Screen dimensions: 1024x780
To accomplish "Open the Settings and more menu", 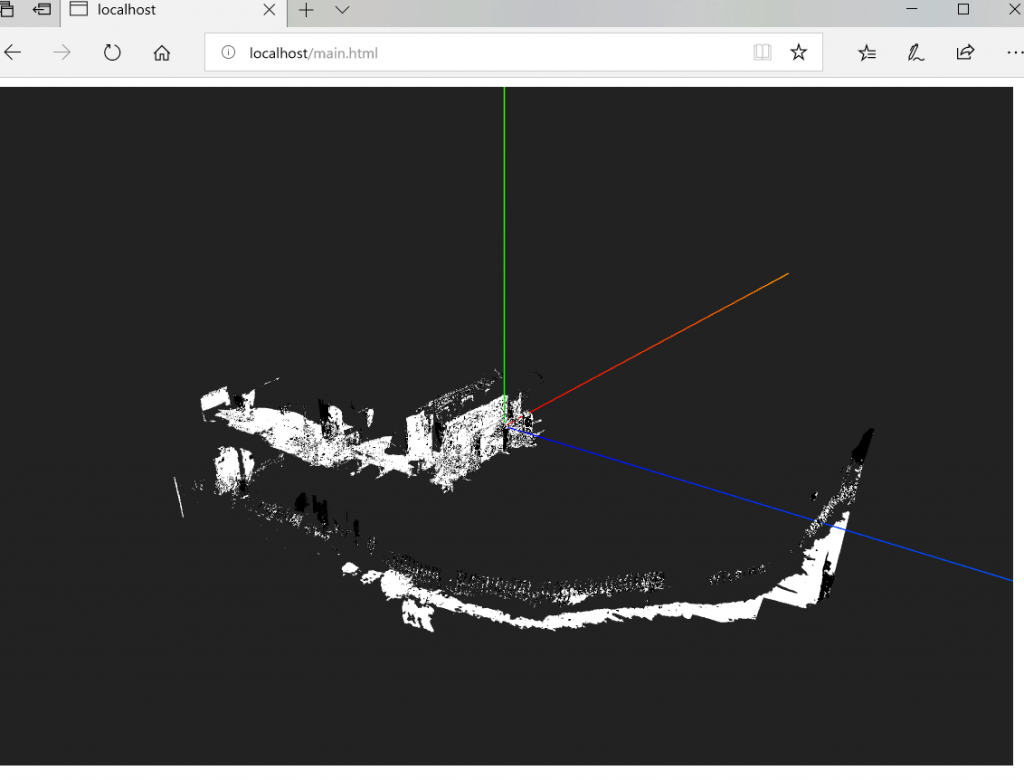I will 1012,53.
